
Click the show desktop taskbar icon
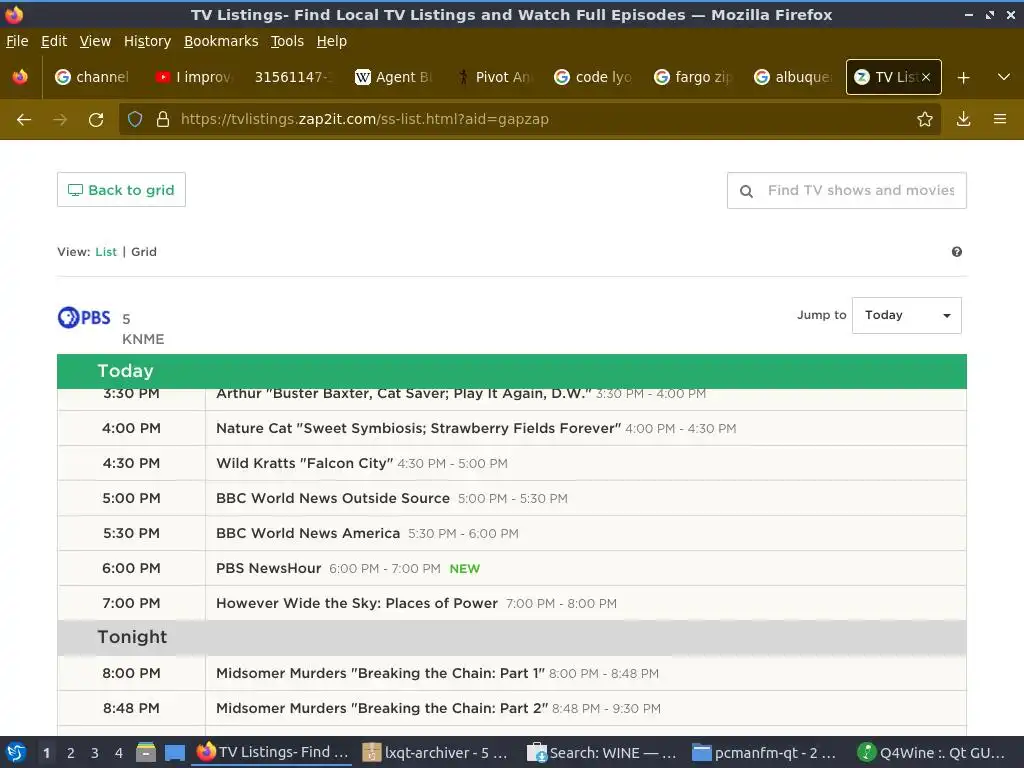(174, 752)
